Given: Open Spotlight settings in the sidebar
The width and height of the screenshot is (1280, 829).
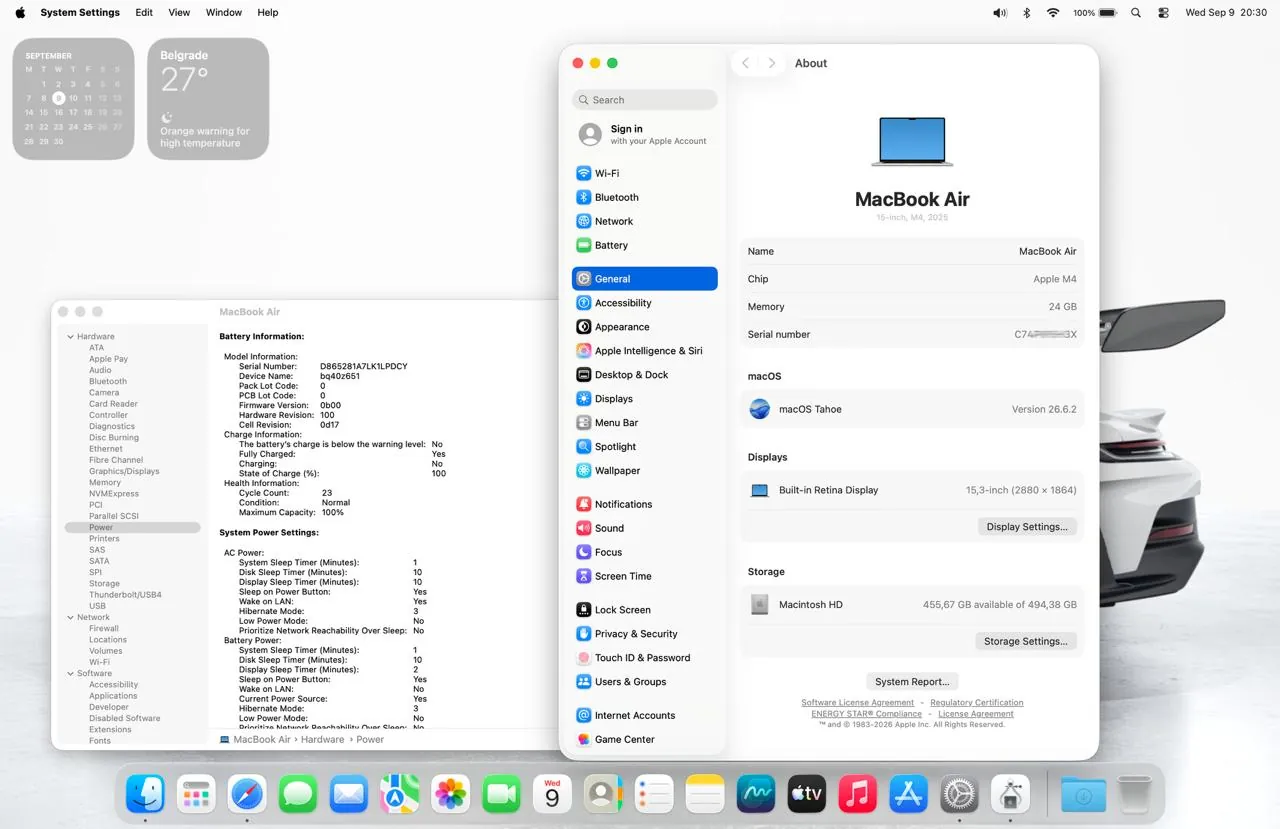Looking at the screenshot, I should click(644, 447).
